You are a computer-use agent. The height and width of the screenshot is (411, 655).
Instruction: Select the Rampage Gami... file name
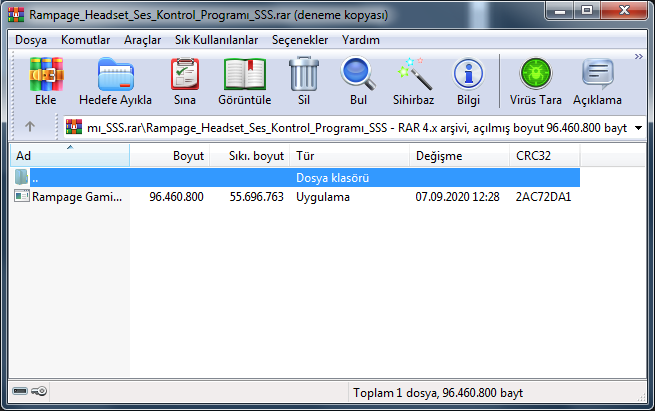coord(77,197)
